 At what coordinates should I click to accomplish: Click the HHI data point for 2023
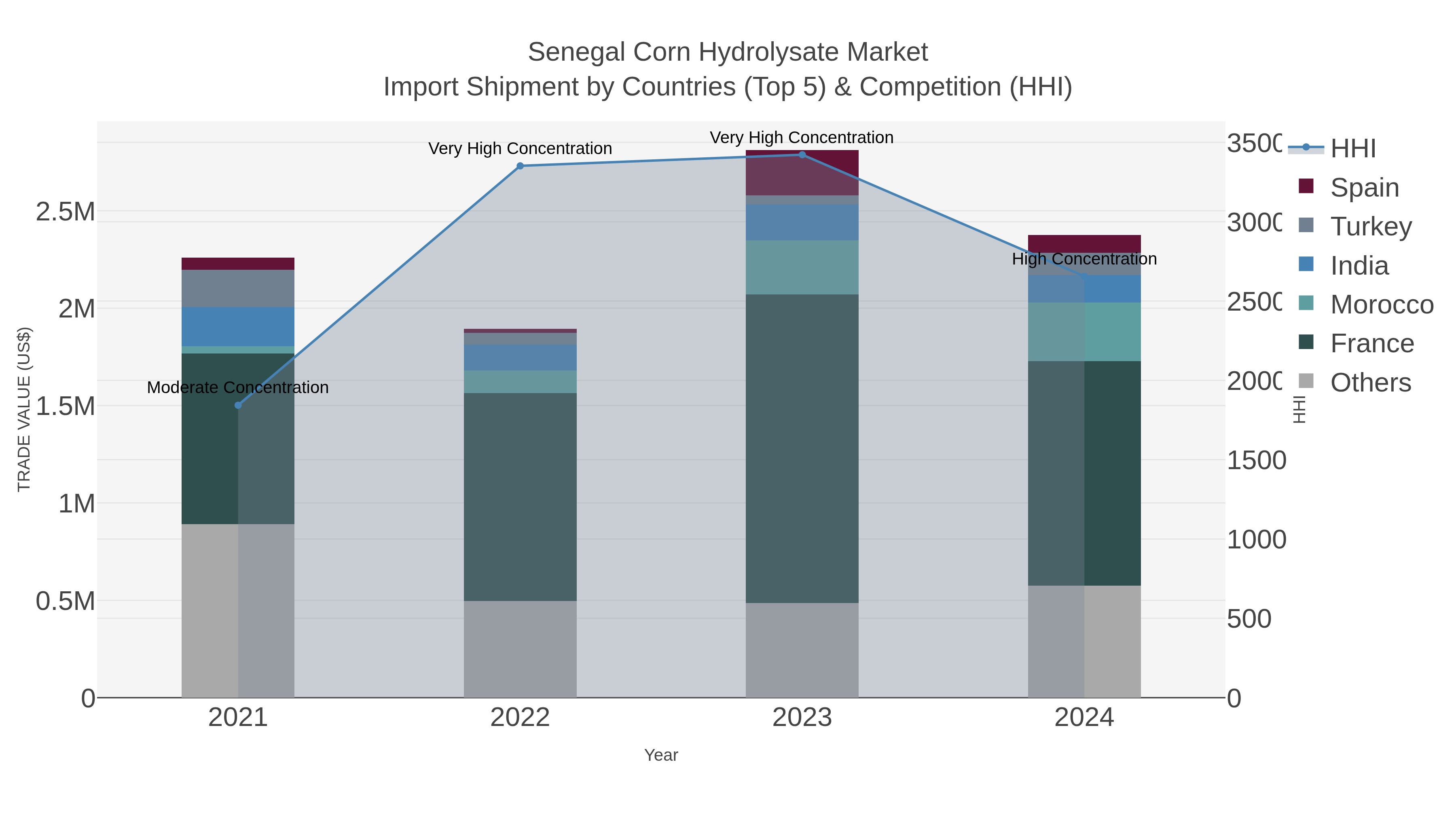click(x=802, y=155)
